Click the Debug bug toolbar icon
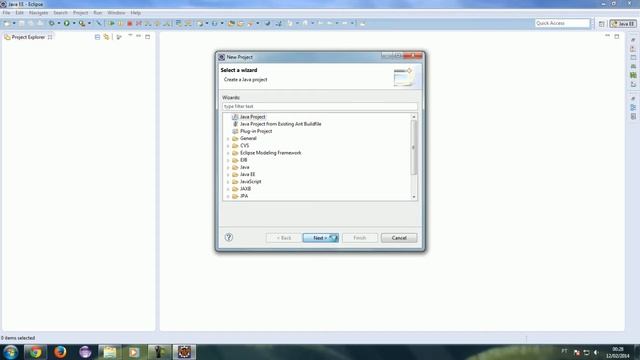Screen dimensions: 640x360 [x=51, y=23]
